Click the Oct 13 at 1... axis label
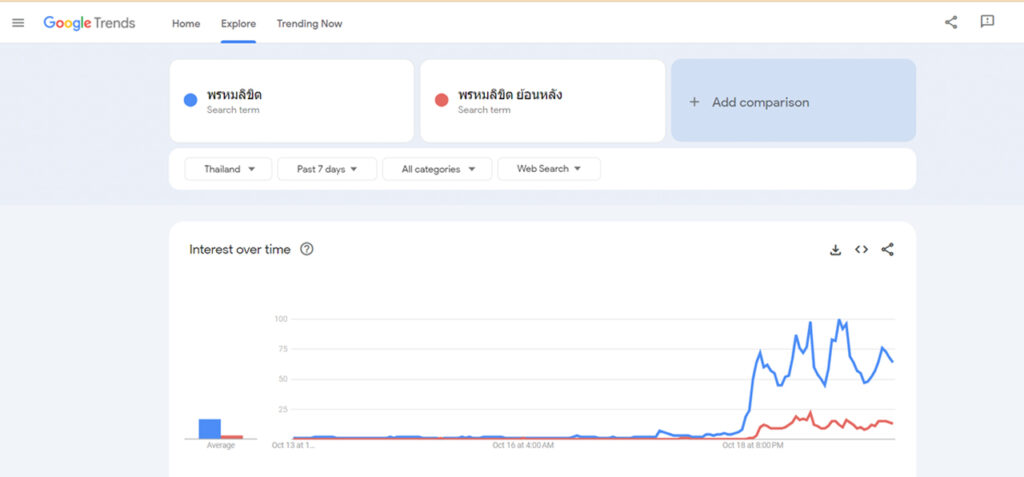 (x=293, y=446)
